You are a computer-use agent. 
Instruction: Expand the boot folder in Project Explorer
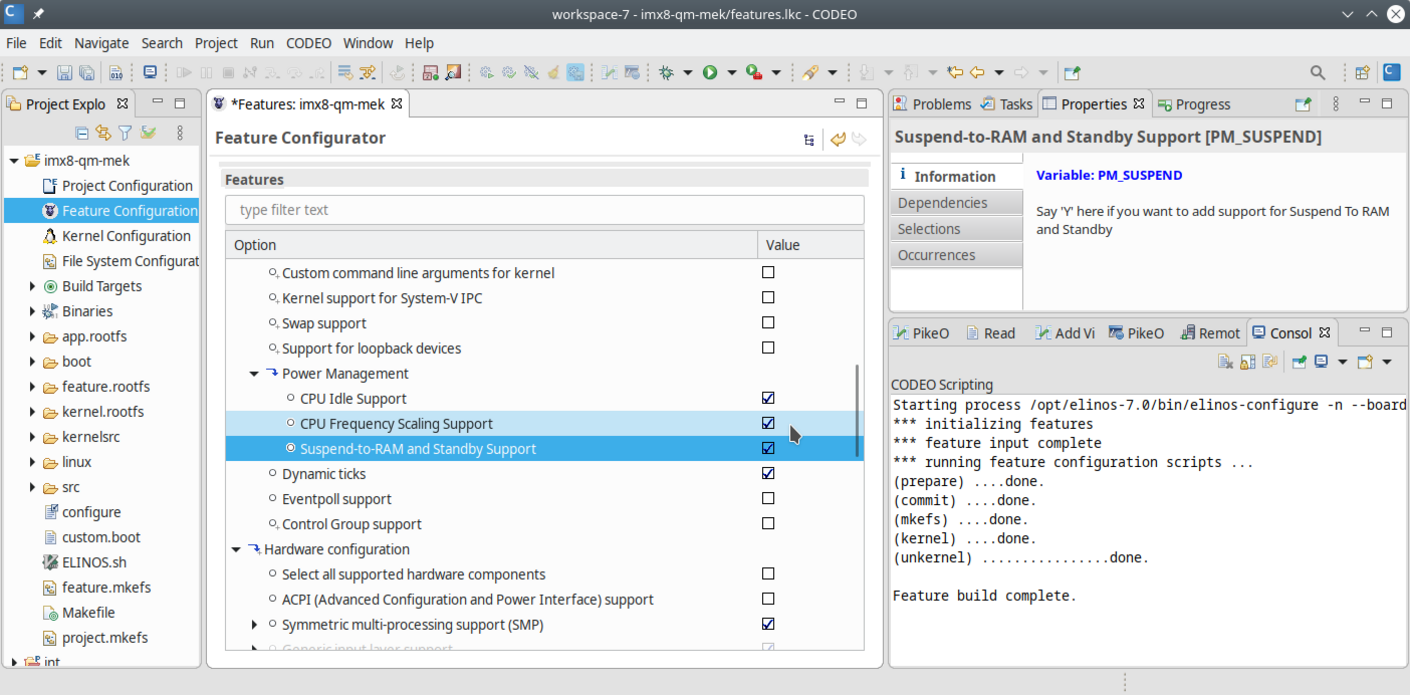pos(31,361)
